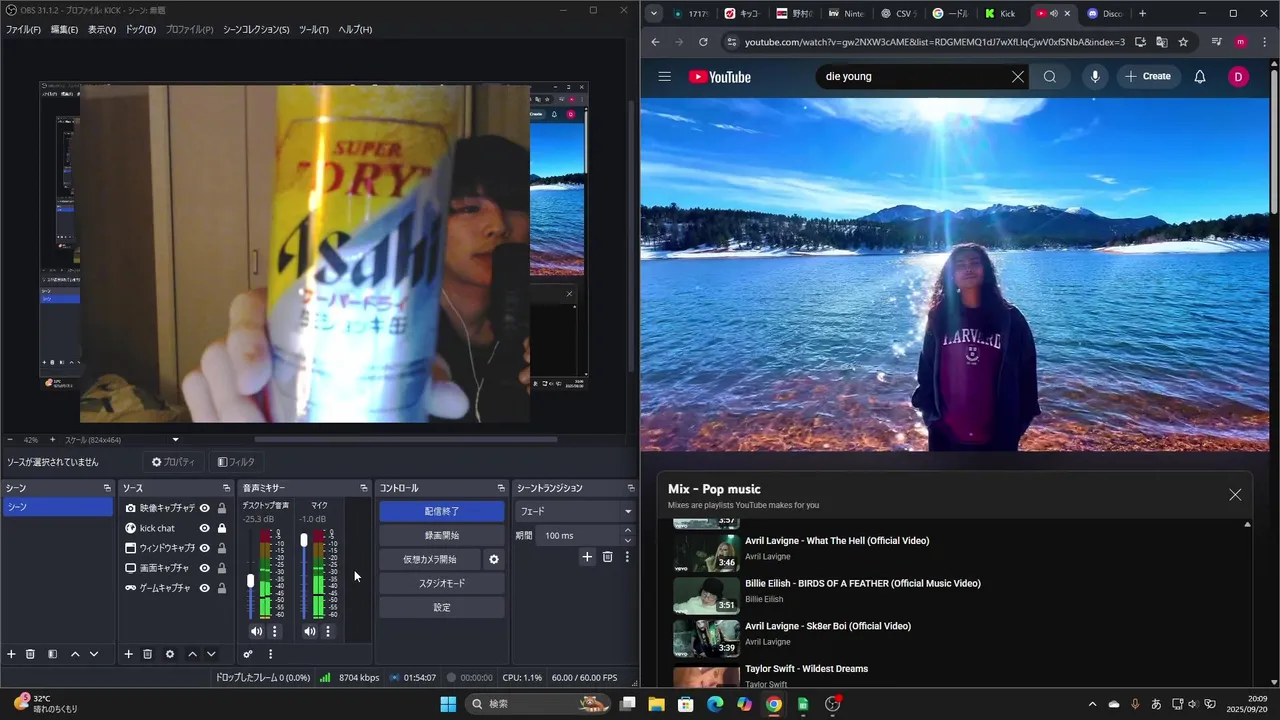1280x720 pixels.
Task: Open Windows Start menu on taskbar
Action: point(448,704)
